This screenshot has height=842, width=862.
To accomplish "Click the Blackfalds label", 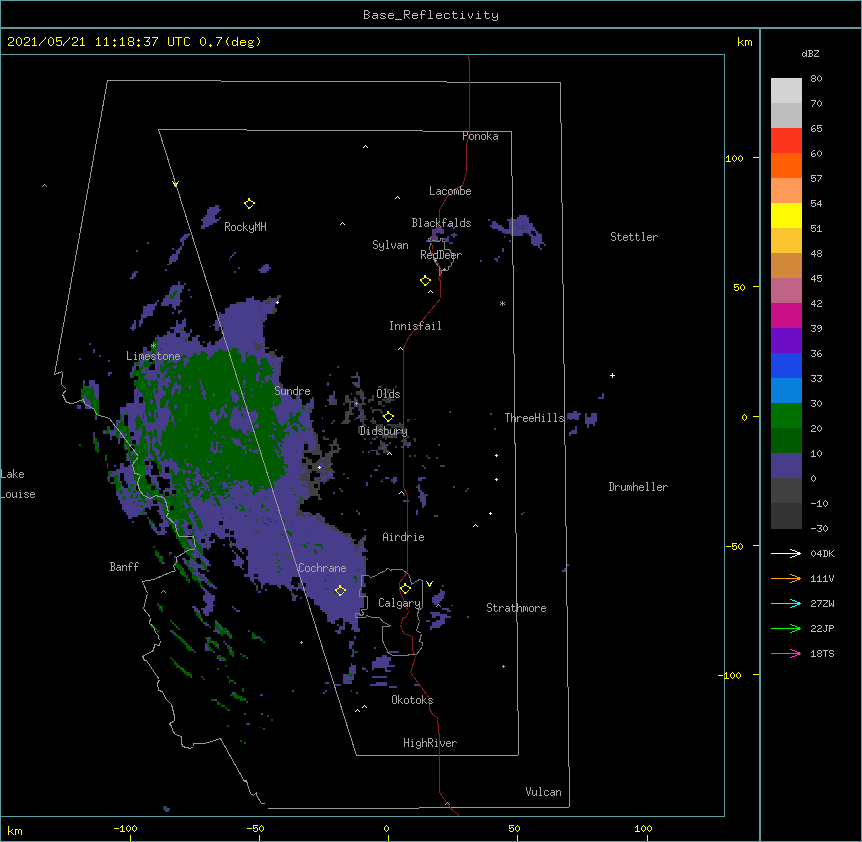I will 441,223.
